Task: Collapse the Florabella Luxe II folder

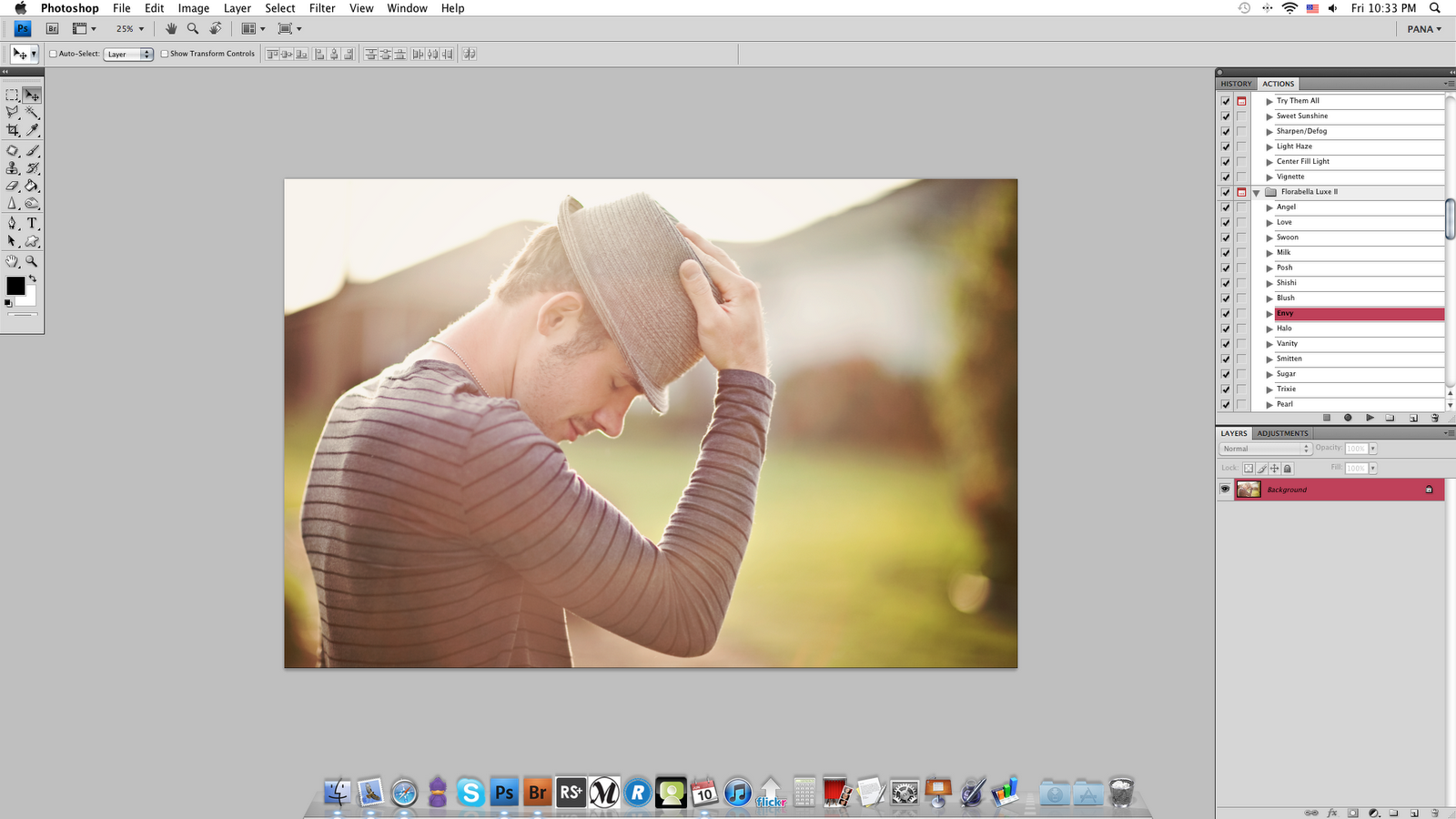Action: (x=1256, y=193)
